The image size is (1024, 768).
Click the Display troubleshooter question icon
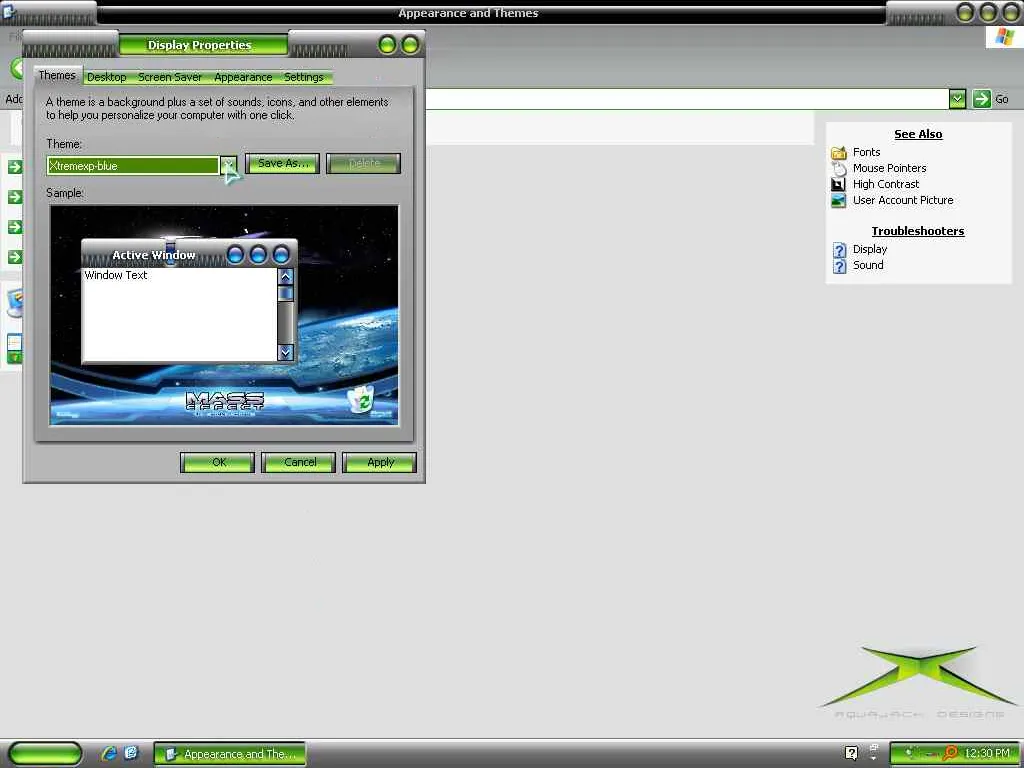[x=840, y=250]
